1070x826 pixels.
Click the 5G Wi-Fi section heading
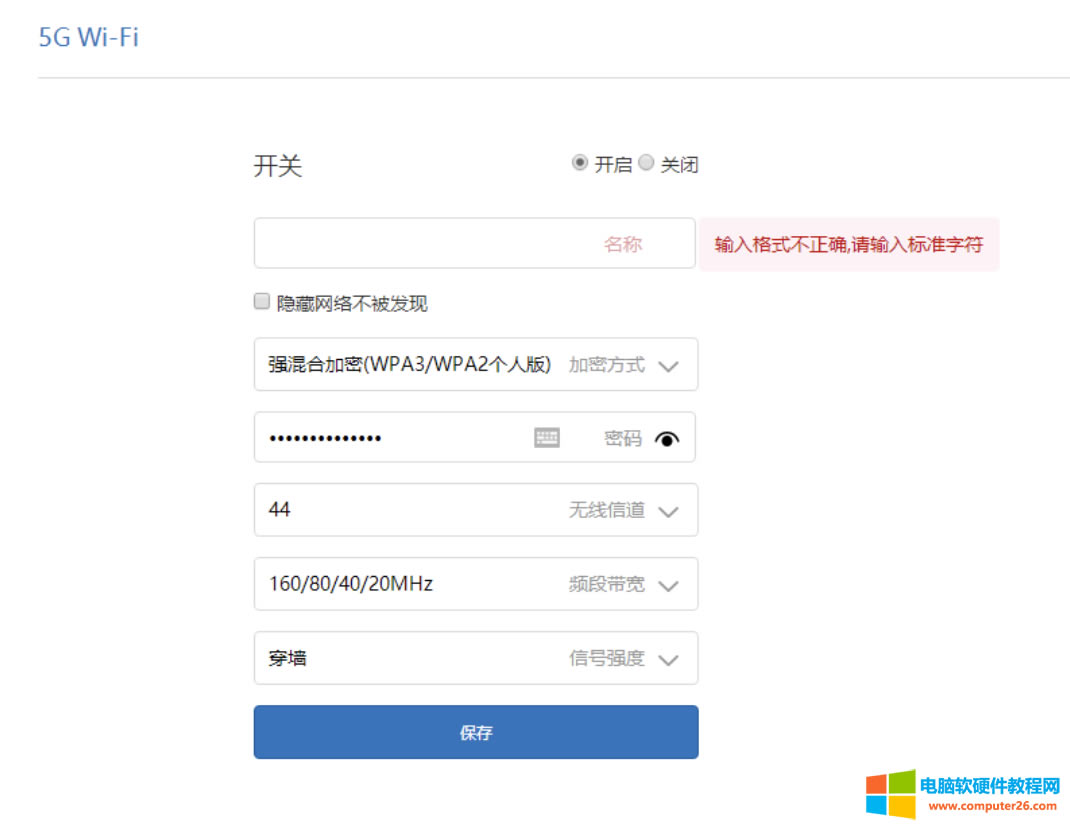click(x=88, y=38)
